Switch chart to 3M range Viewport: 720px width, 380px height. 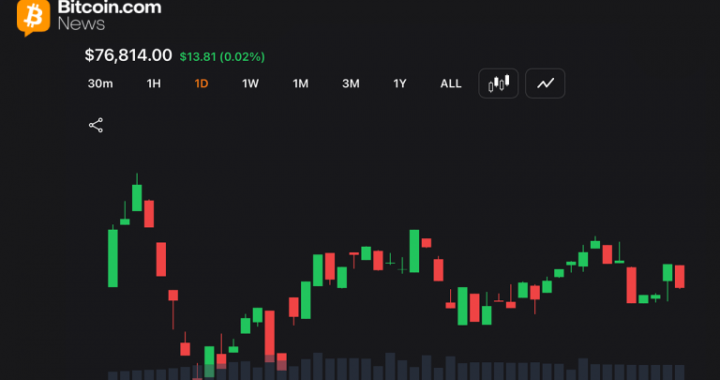(351, 84)
